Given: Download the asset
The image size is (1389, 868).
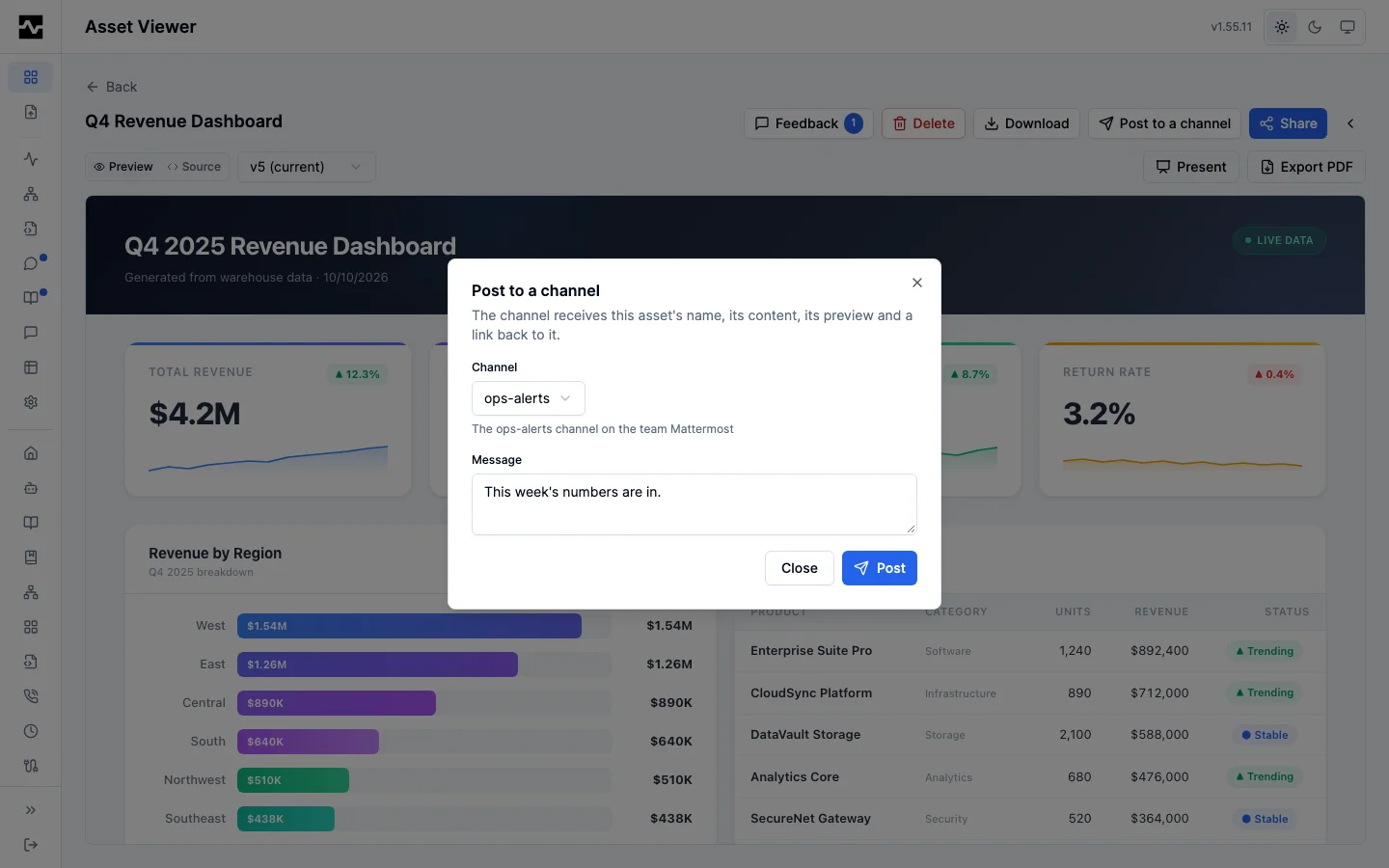Looking at the screenshot, I should [x=1026, y=123].
